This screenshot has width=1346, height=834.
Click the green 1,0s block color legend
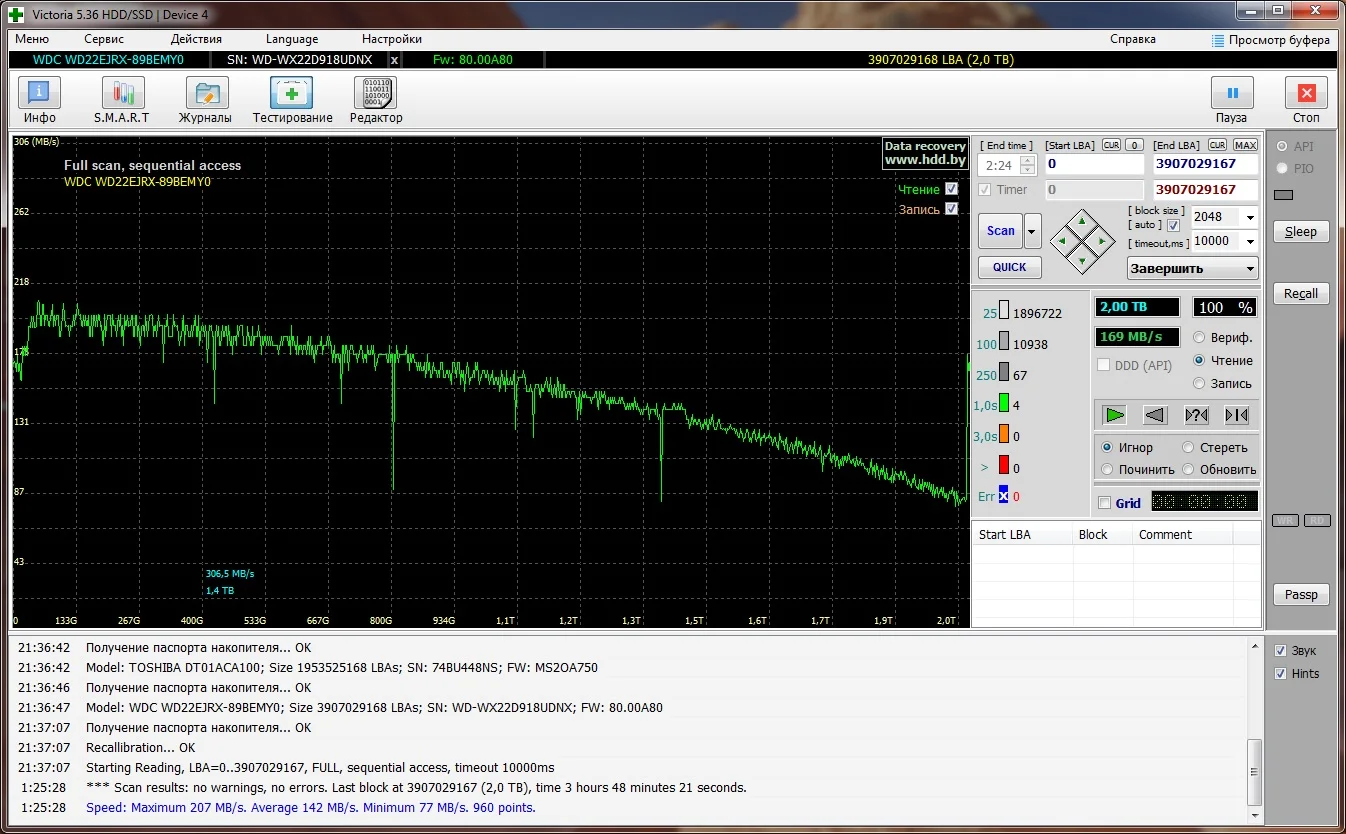tap(1003, 405)
